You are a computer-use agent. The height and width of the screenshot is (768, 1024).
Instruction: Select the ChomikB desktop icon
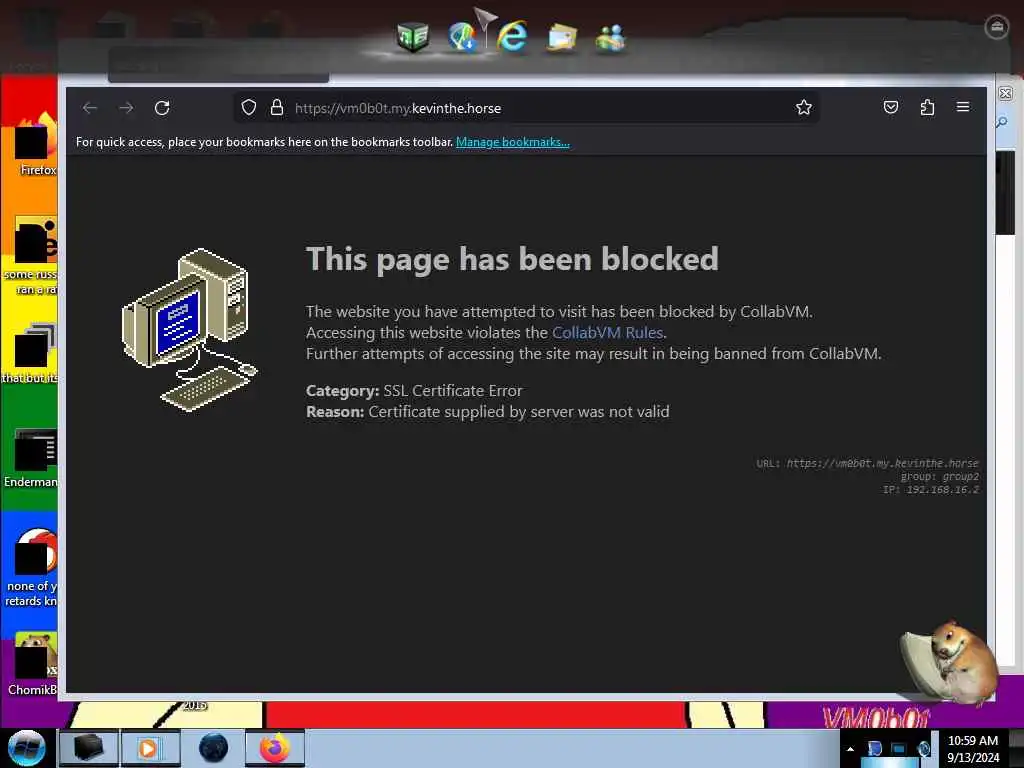click(33, 663)
